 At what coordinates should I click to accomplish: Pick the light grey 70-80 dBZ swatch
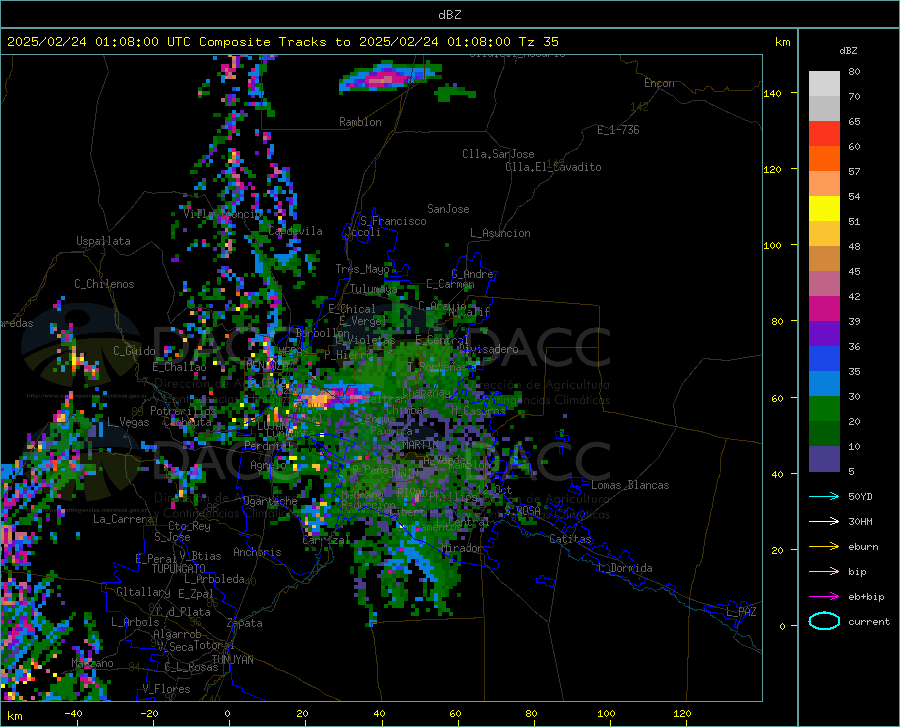824,84
